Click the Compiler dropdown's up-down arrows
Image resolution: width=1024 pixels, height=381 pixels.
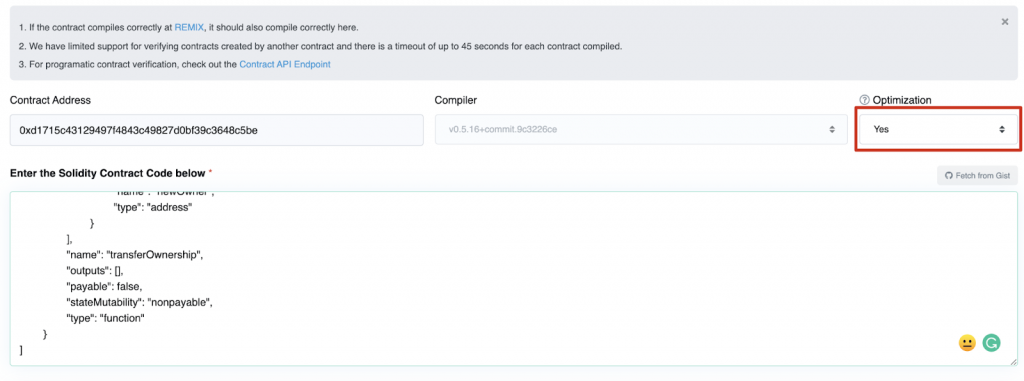click(832, 129)
